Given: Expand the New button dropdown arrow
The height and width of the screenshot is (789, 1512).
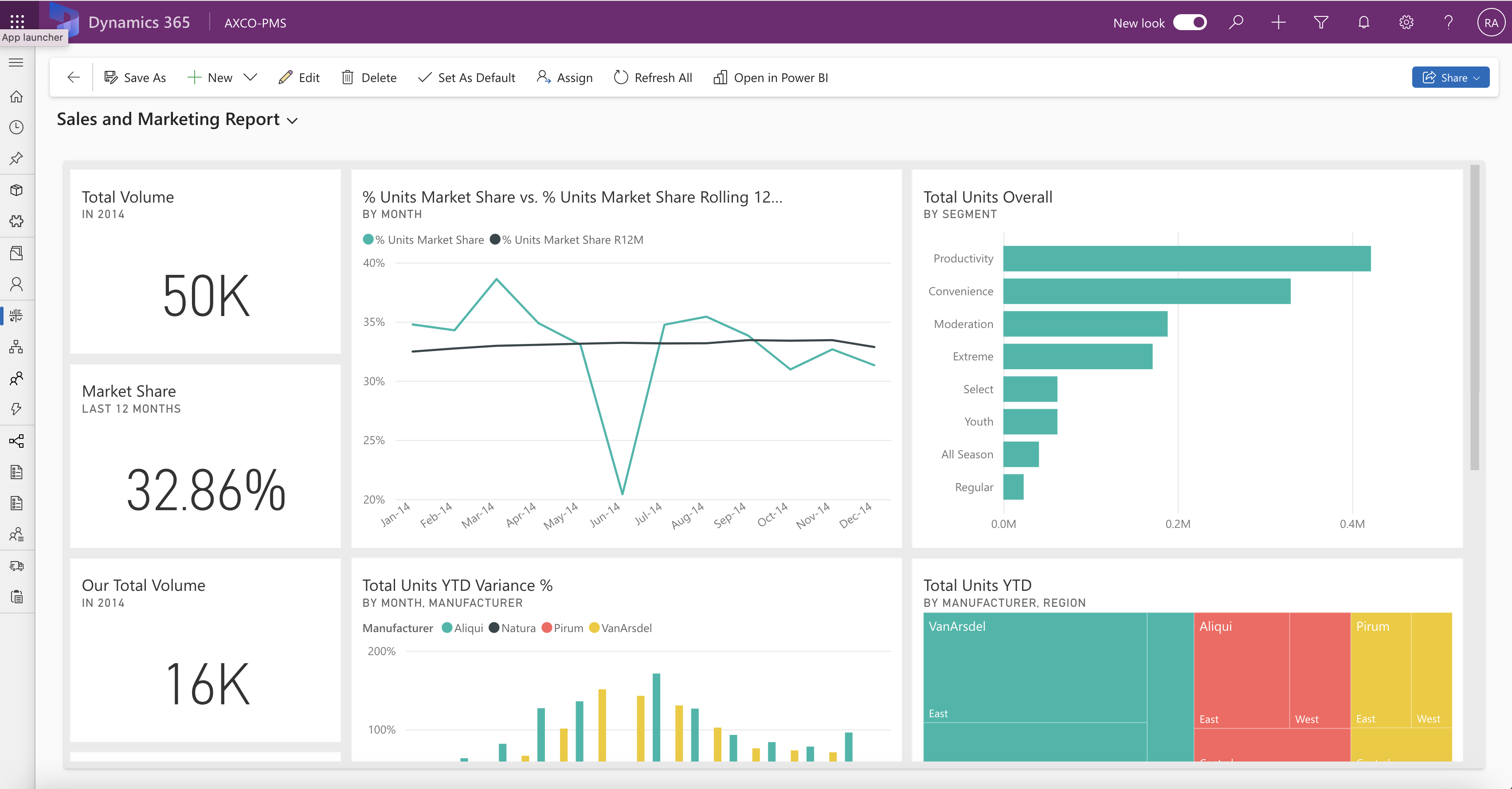Looking at the screenshot, I should pos(251,78).
